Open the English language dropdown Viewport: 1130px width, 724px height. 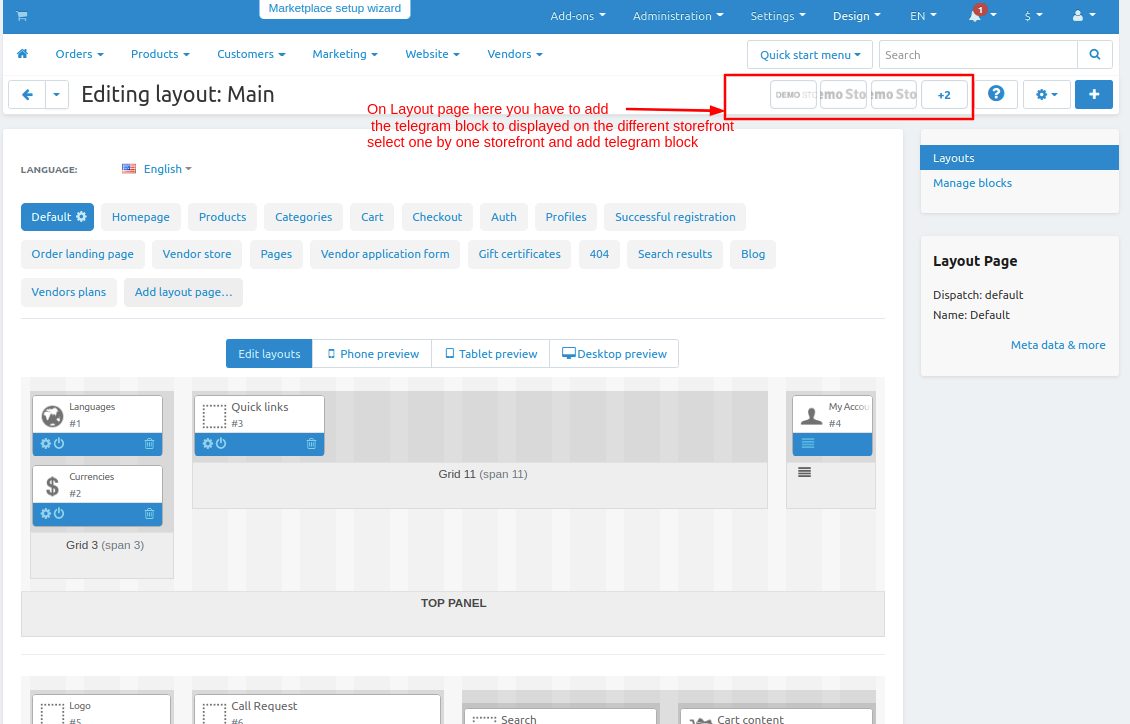[x=157, y=169]
